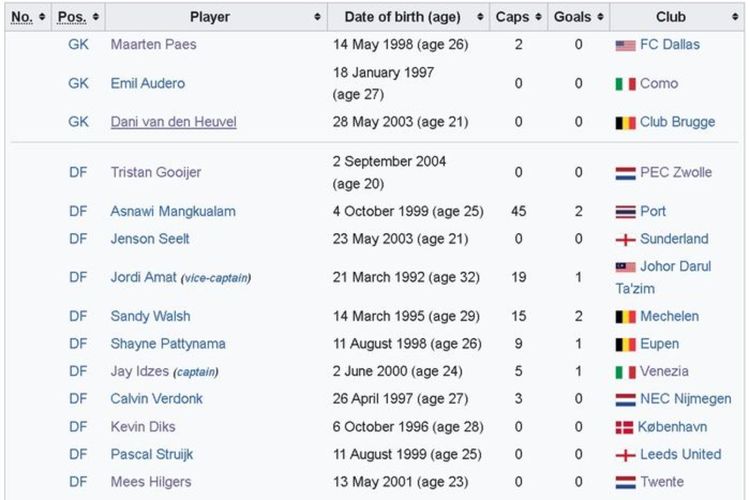Click the England flag icon beside Sunderland
Image resolution: width=750 pixels, height=500 pixels.
[x=625, y=240]
